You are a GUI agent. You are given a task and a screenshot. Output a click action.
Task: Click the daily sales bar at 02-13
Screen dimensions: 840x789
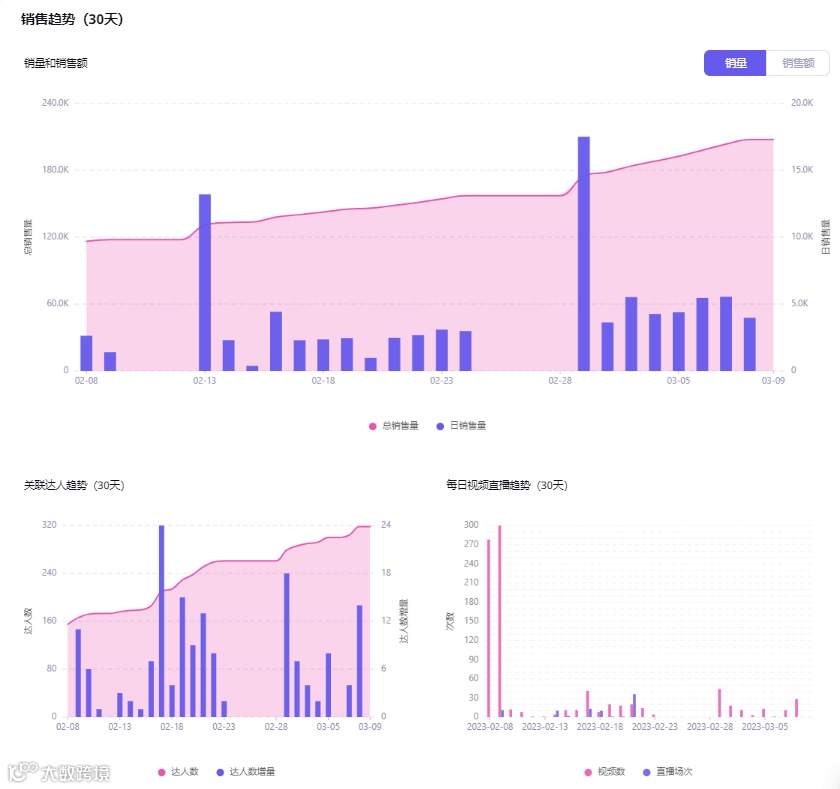point(205,282)
